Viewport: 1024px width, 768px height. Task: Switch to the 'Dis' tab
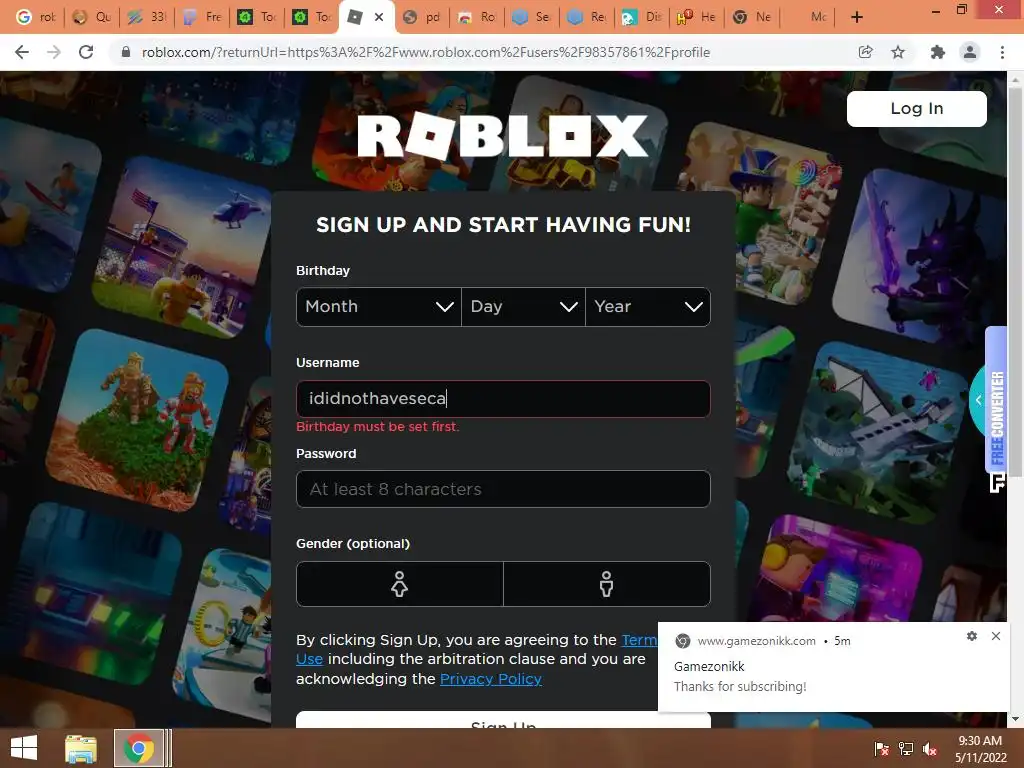click(x=641, y=17)
